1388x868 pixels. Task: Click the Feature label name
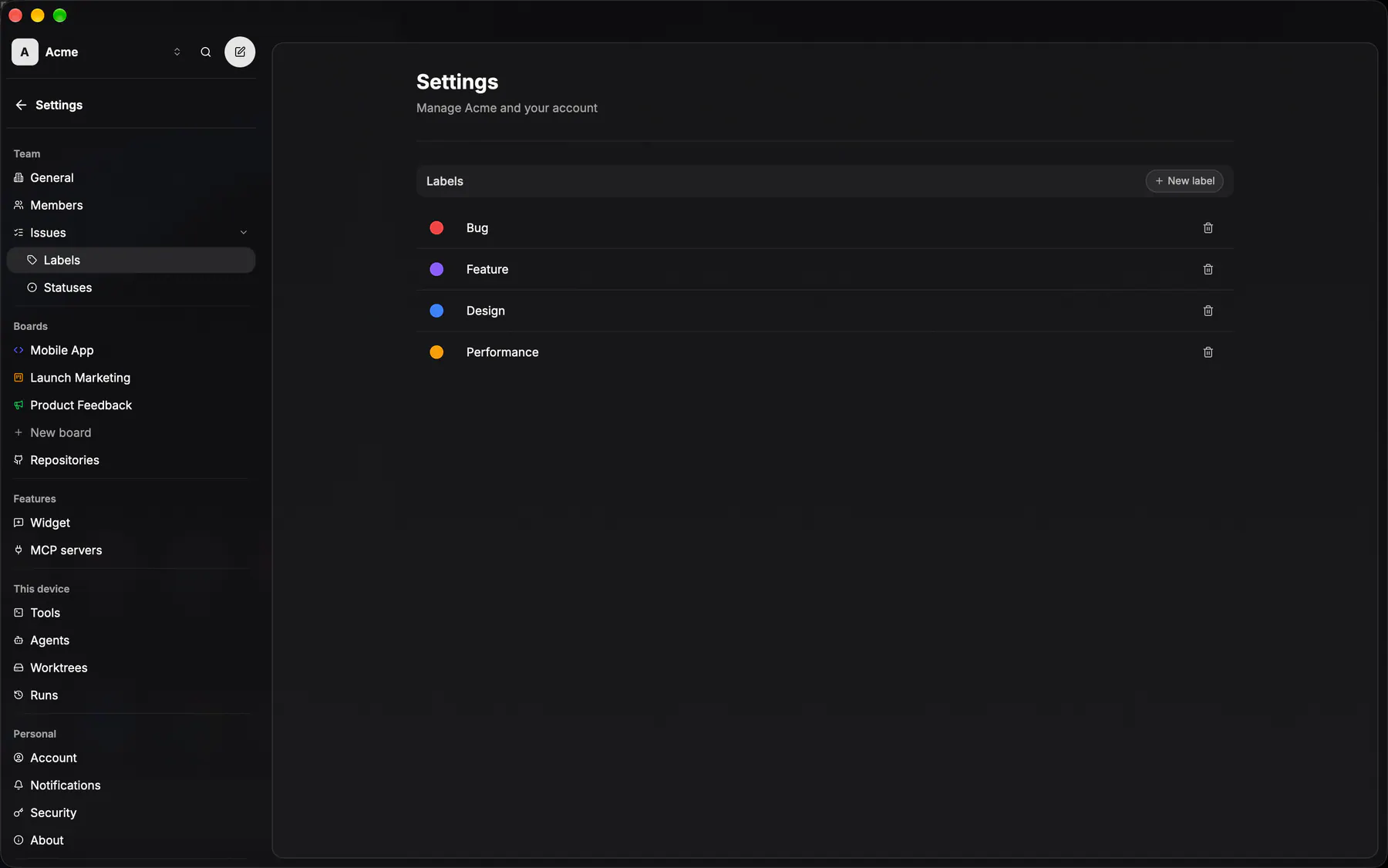pyautogui.click(x=487, y=270)
